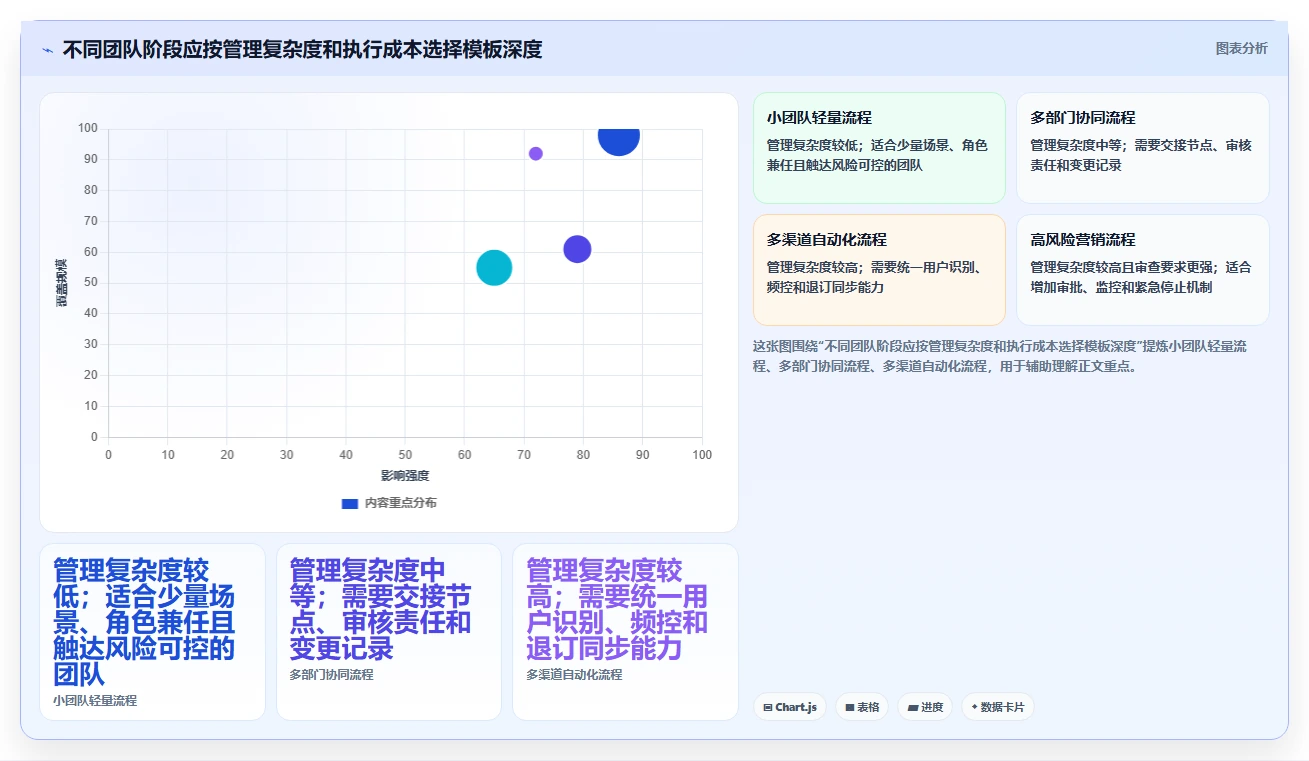Click the 进度 tag
Screen dimensions: 1309x761
coord(925,707)
